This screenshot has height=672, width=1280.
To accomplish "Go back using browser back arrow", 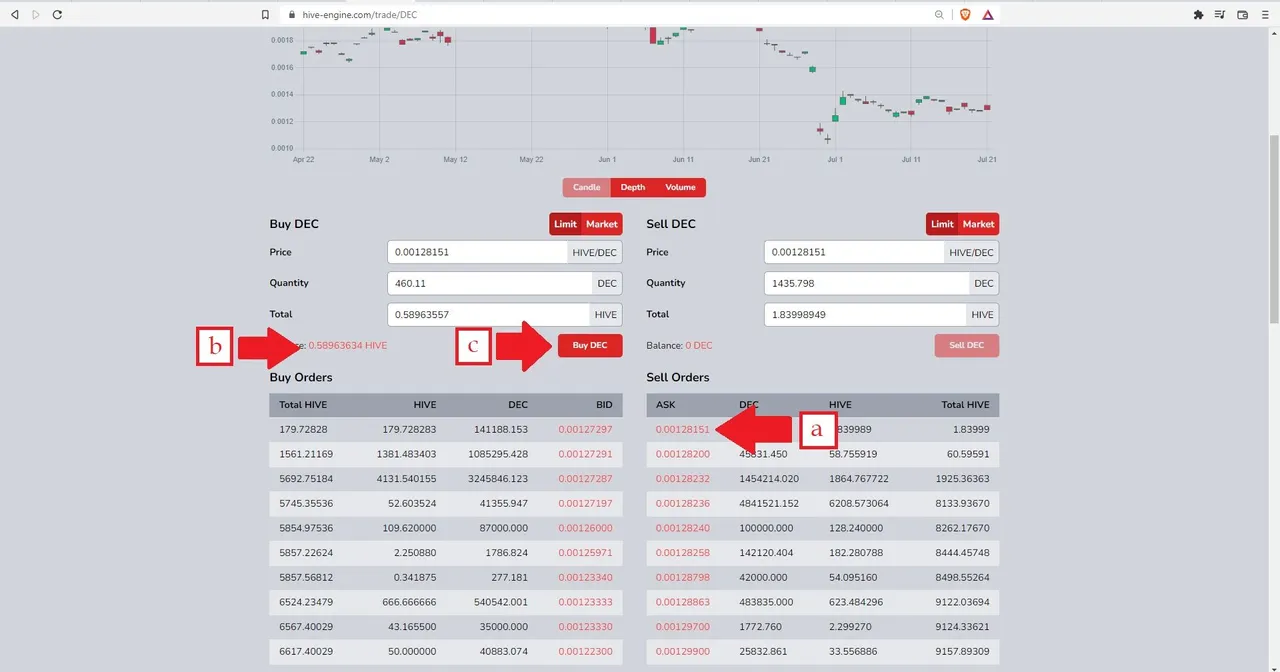I will pos(14,15).
